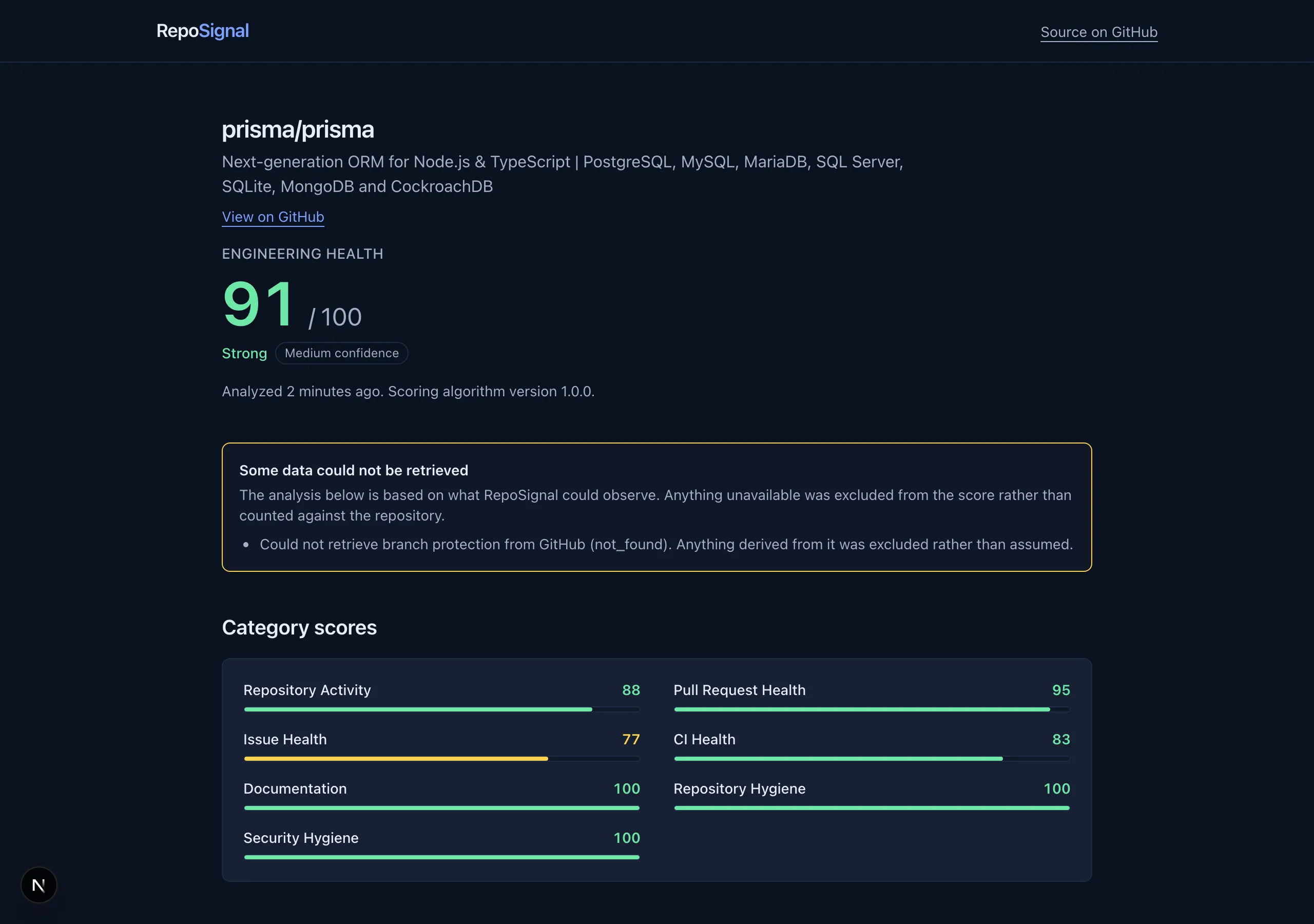1314x924 pixels.
Task: Click the Documentation progress bar
Action: 442,808
